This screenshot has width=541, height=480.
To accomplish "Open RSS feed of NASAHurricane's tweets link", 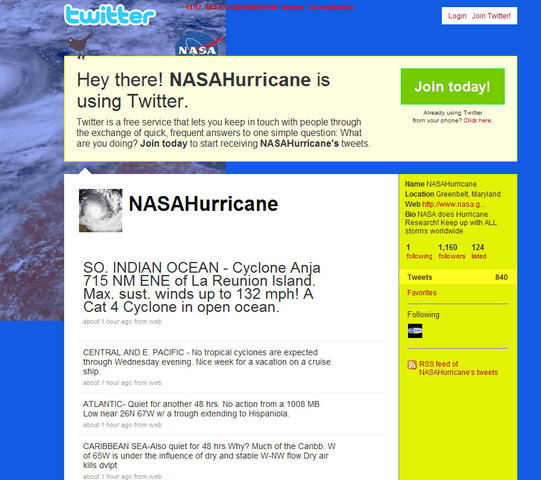I will coord(458,368).
